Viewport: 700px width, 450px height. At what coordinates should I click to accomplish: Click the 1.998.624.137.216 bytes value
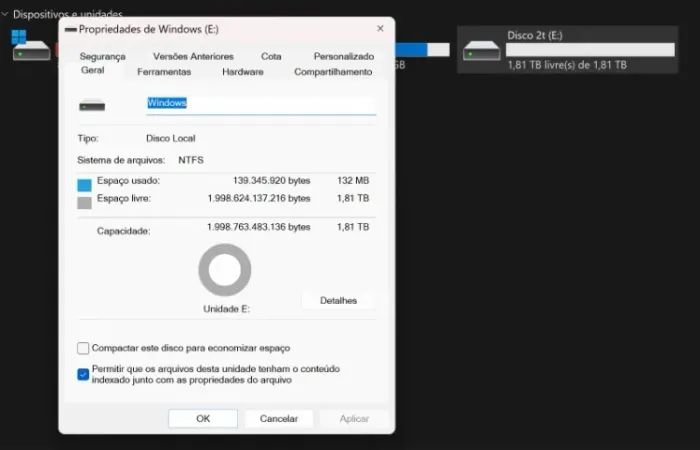(x=259, y=198)
